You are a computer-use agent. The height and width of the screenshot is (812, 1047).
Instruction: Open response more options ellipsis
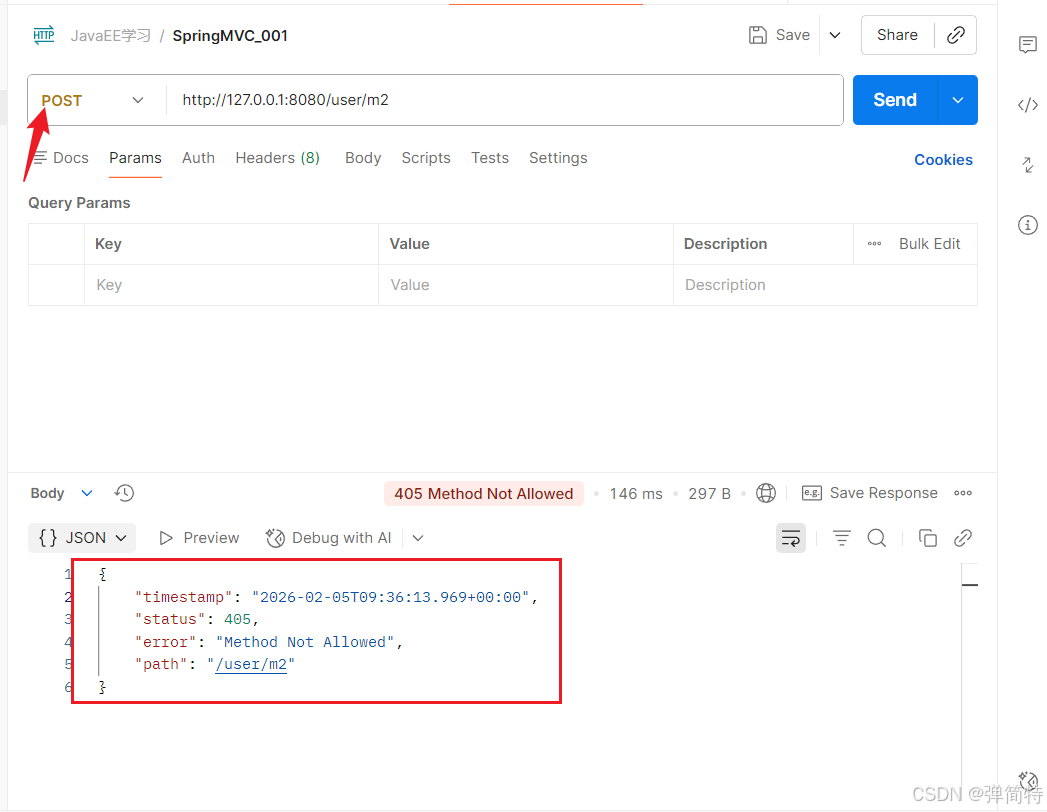point(963,493)
